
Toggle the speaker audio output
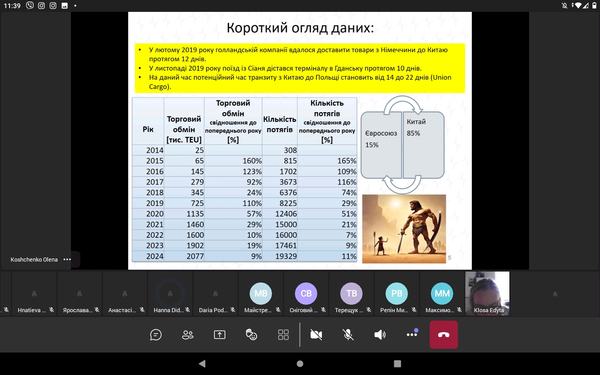point(380,335)
